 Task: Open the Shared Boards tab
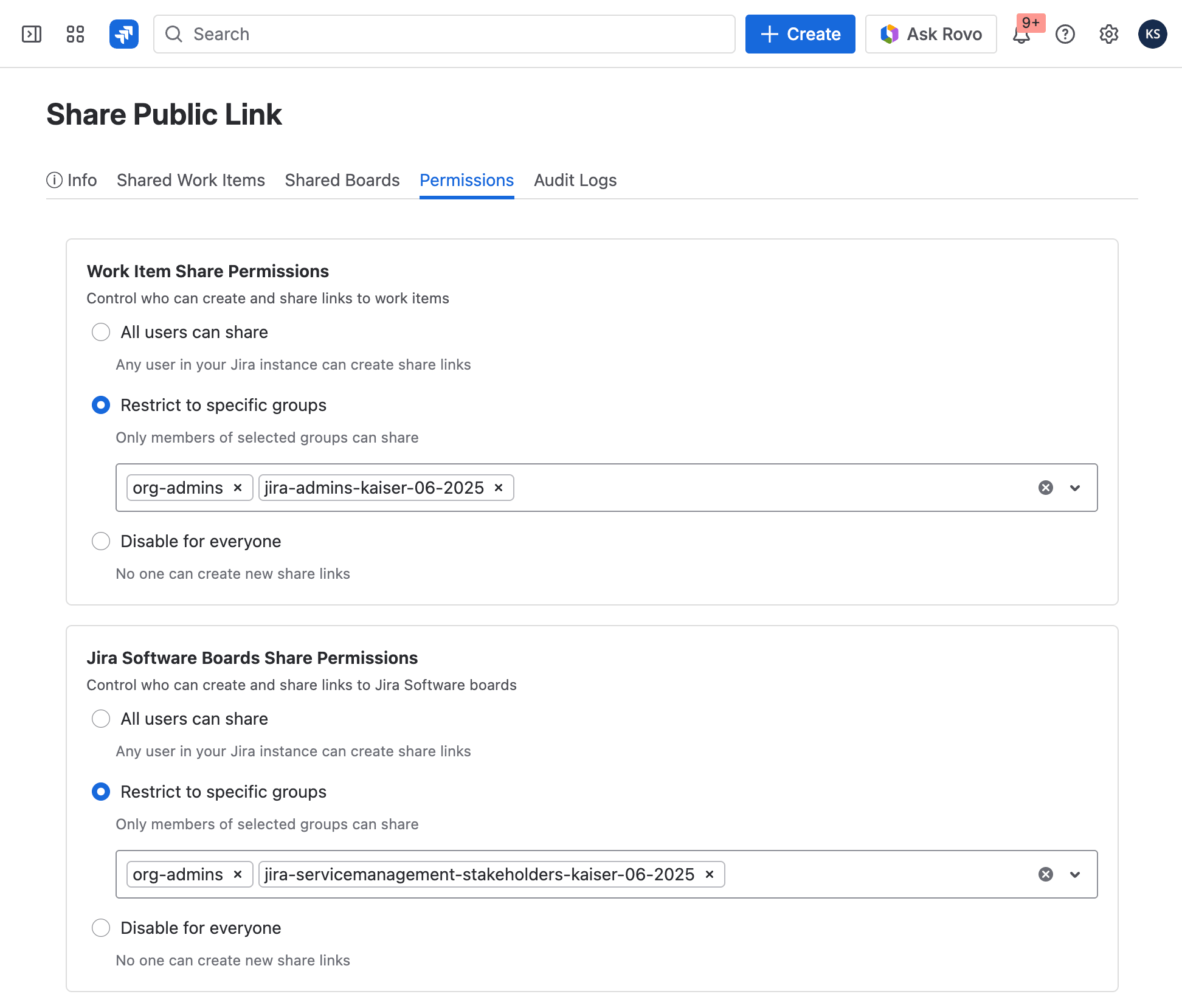click(342, 180)
